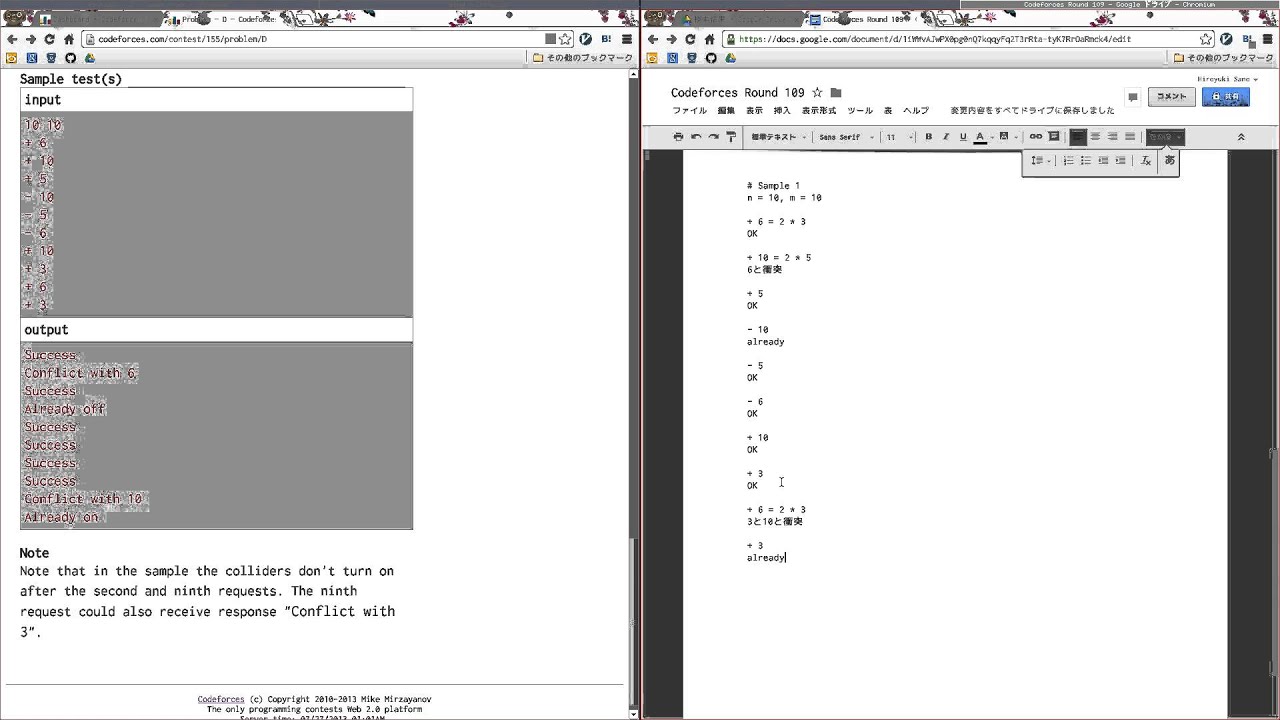
Task: Toggle the highlighted More toolbar dropdown in Docs
Action: pos(1165,137)
